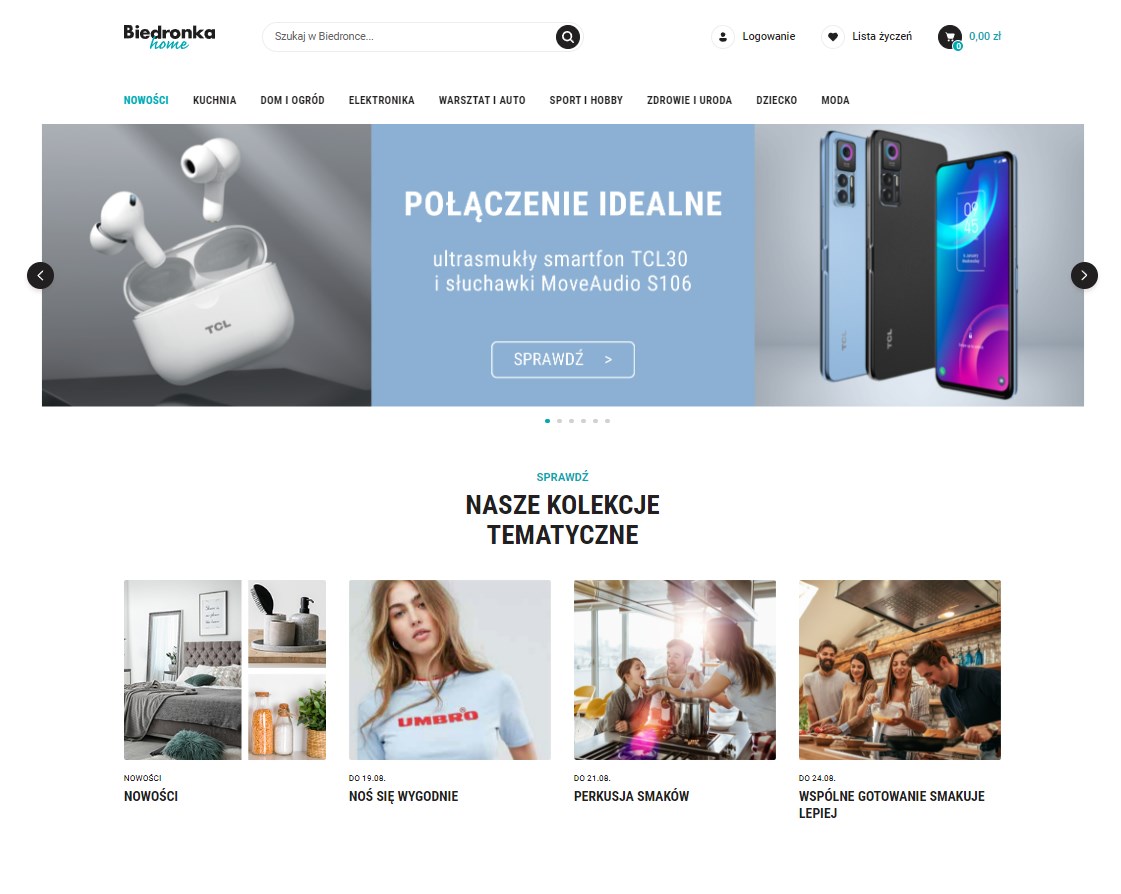
Task: Advance to next banner slide arrow
Action: [1084, 275]
